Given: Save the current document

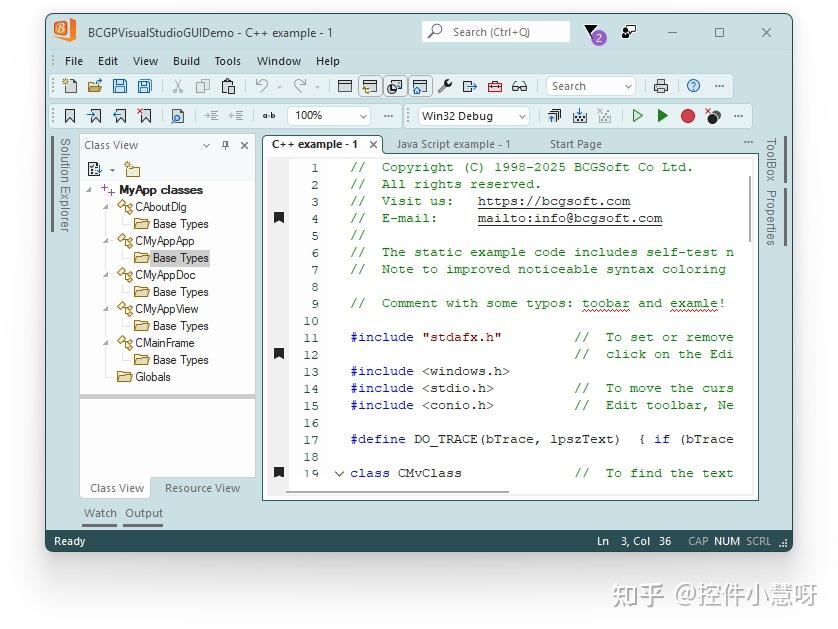Looking at the screenshot, I should point(120,86).
